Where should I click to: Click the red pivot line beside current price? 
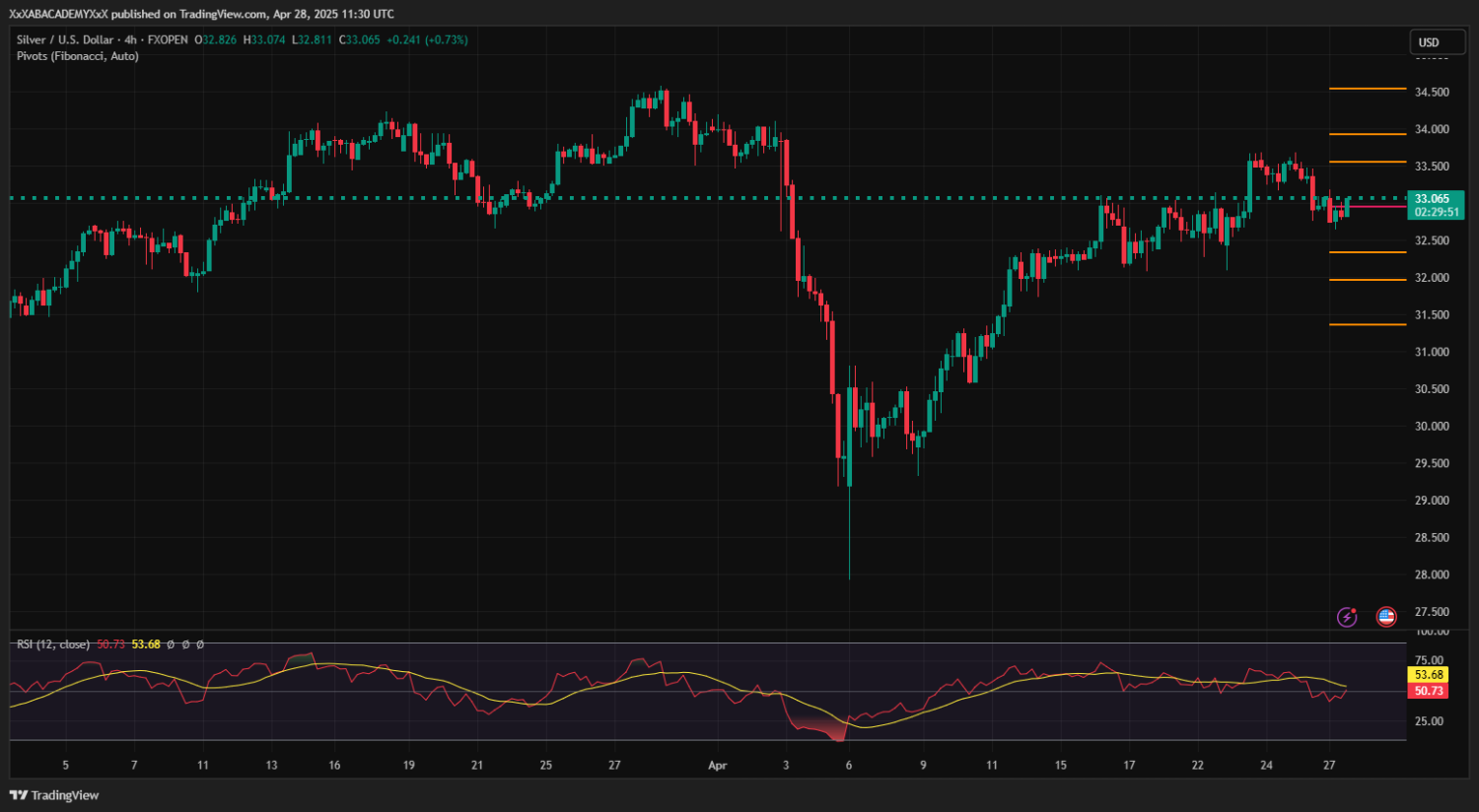[x=1377, y=206]
